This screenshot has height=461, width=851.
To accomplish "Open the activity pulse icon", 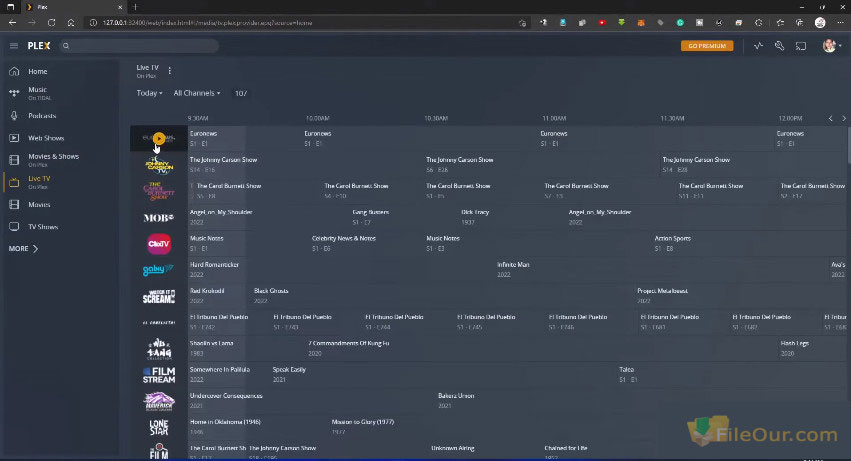I will 758,46.
